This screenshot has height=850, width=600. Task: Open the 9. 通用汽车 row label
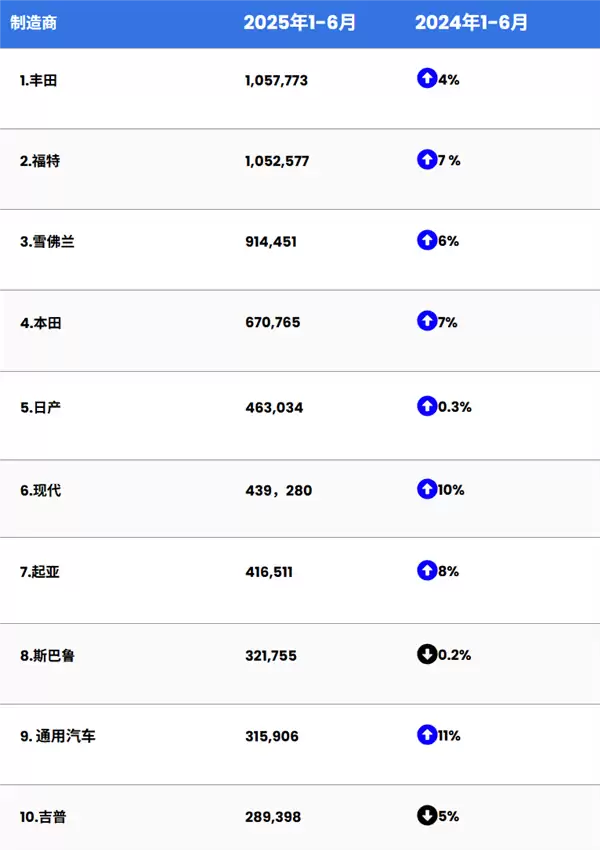click(x=58, y=737)
